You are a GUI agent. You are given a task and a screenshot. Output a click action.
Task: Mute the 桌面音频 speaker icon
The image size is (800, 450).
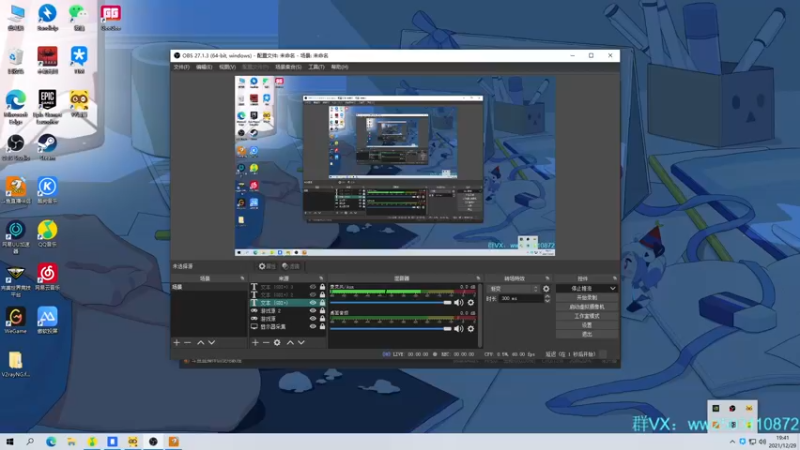tap(459, 329)
